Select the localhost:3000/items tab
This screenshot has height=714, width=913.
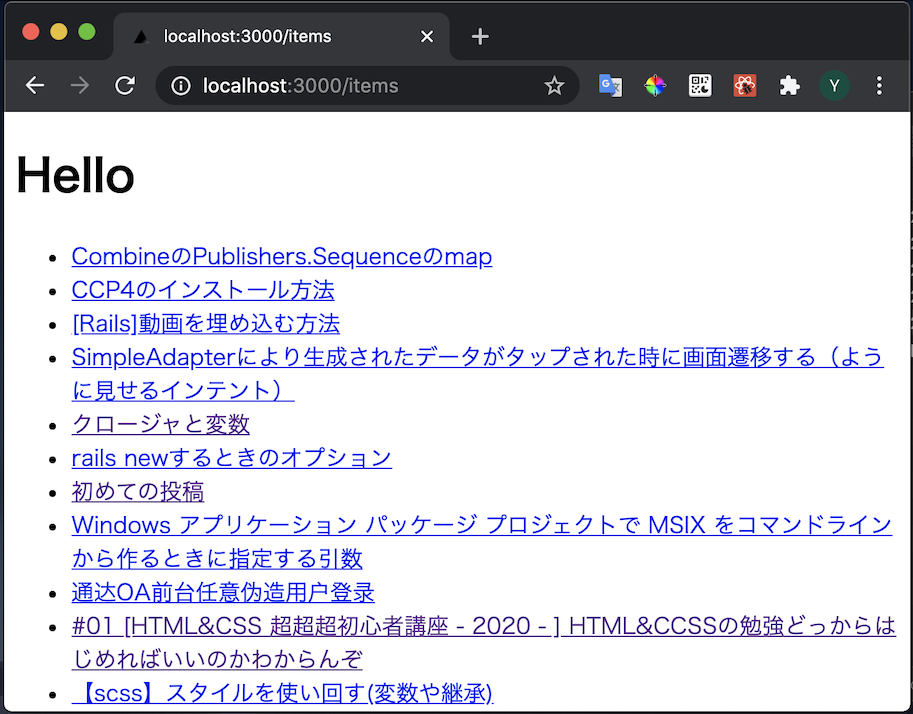pyautogui.click(x=281, y=36)
